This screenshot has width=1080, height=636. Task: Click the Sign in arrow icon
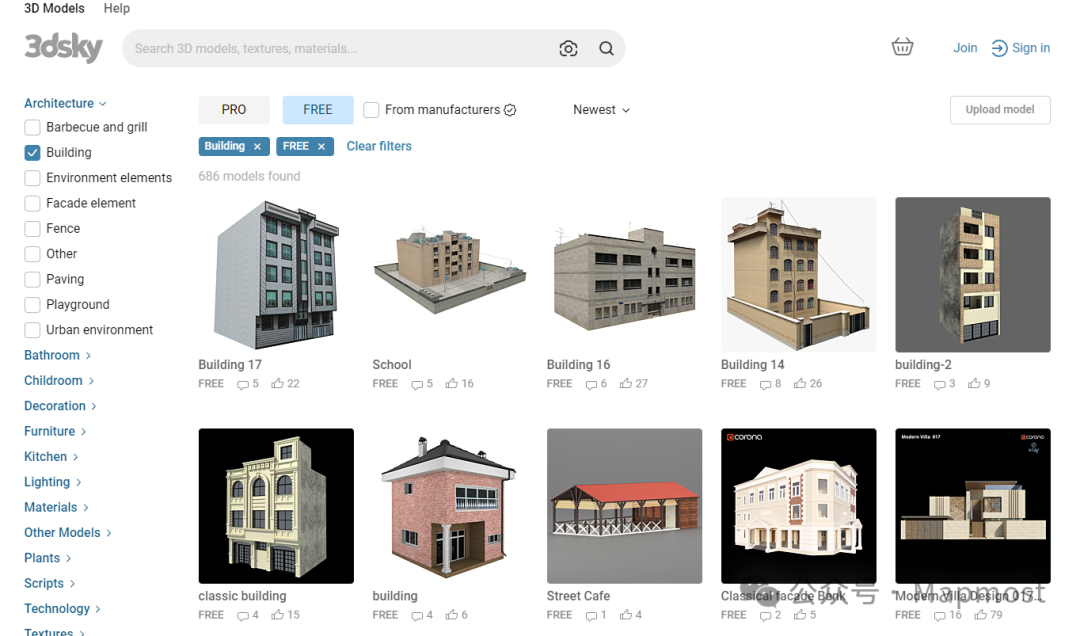(999, 48)
